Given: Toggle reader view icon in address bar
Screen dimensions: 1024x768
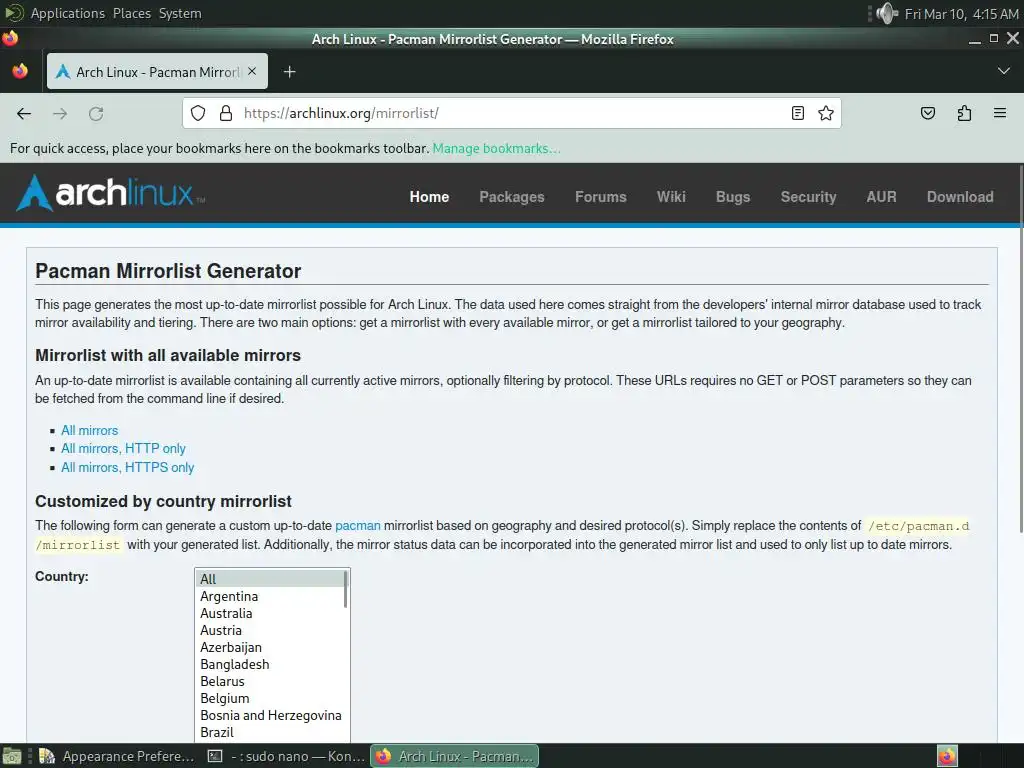Looking at the screenshot, I should (797, 113).
